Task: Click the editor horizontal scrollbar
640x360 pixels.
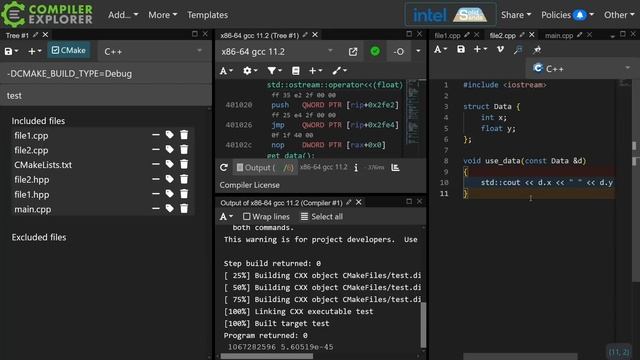Action: (x=520, y=356)
